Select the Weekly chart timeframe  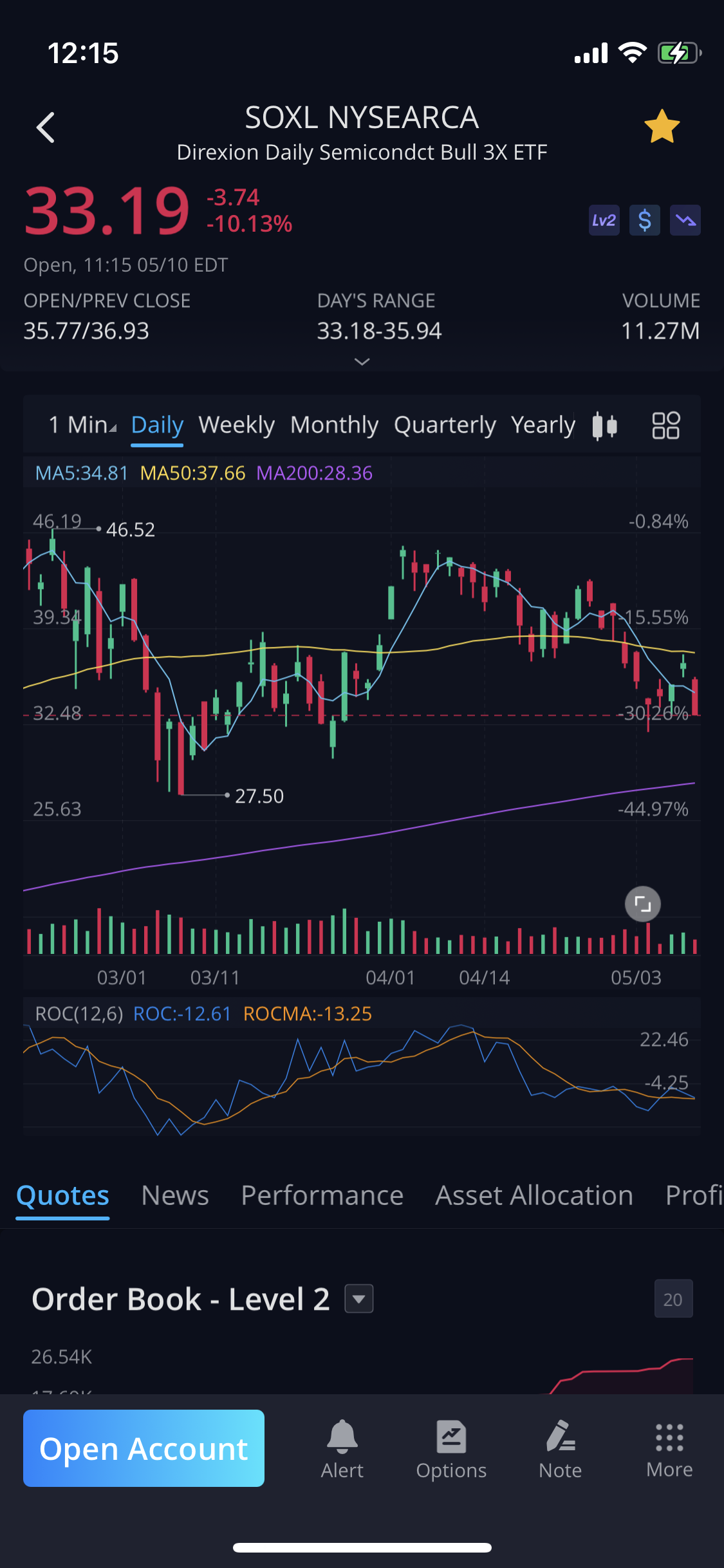[x=236, y=425]
